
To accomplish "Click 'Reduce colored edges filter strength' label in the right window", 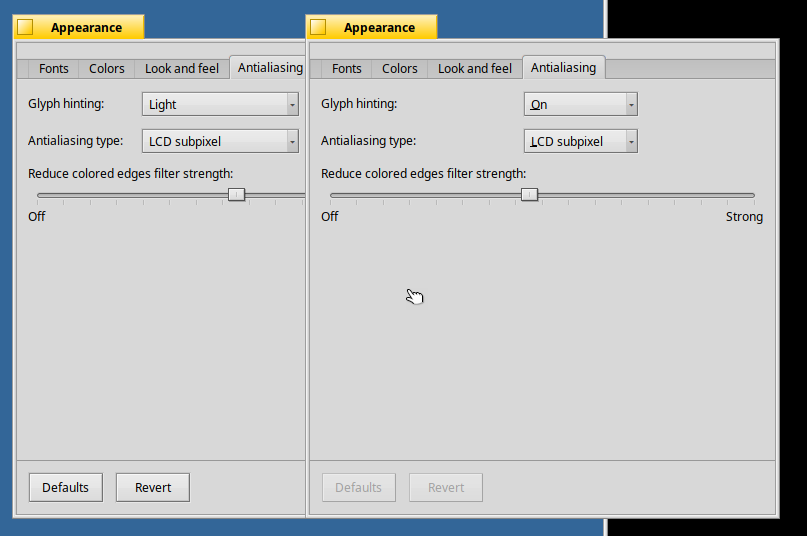I will click(423, 174).
